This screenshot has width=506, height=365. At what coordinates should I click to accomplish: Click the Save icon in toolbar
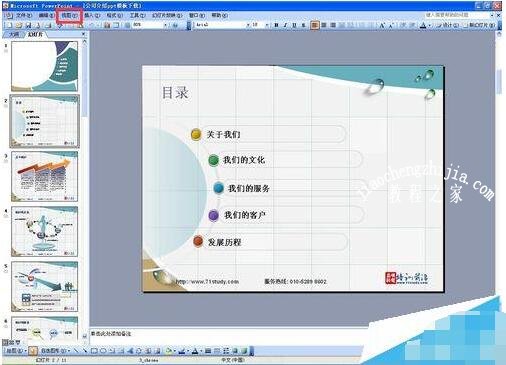28,25
